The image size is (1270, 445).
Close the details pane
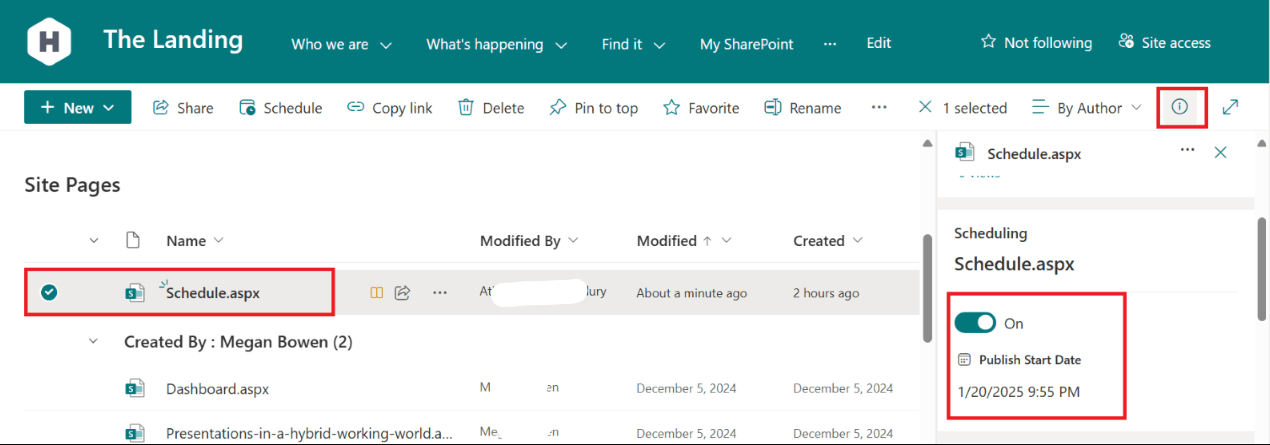tap(1220, 152)
